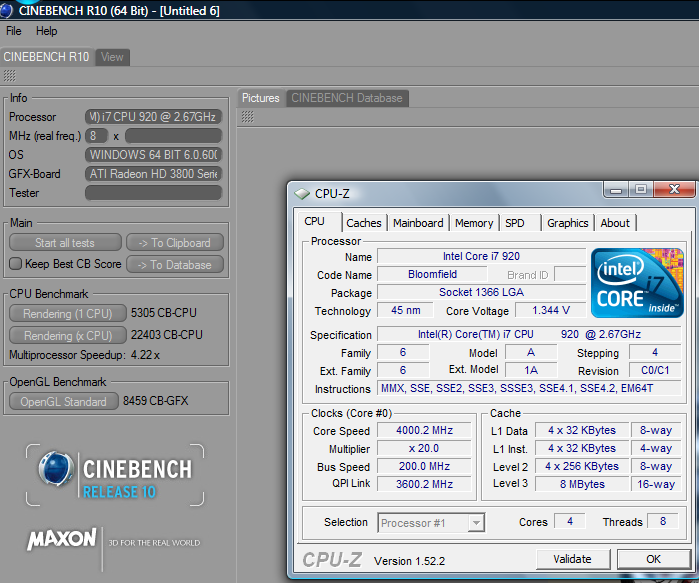Select the Pictures tab
Screen dimensions: 699x583
click(x=260, y=98)
